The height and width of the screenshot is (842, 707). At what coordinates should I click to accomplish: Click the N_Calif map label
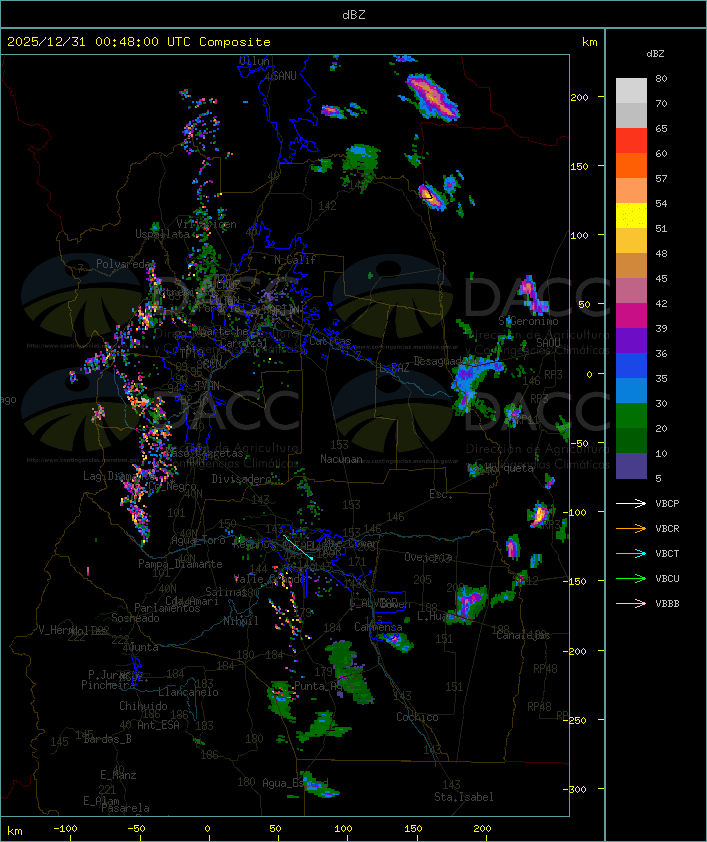(x=295, y=260)
